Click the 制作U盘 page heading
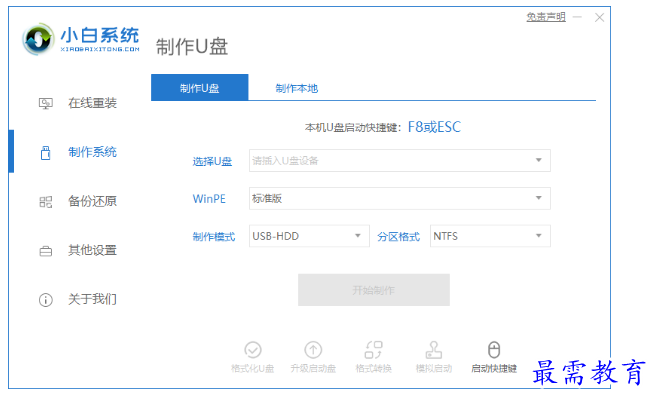 (x=192, y=47)
